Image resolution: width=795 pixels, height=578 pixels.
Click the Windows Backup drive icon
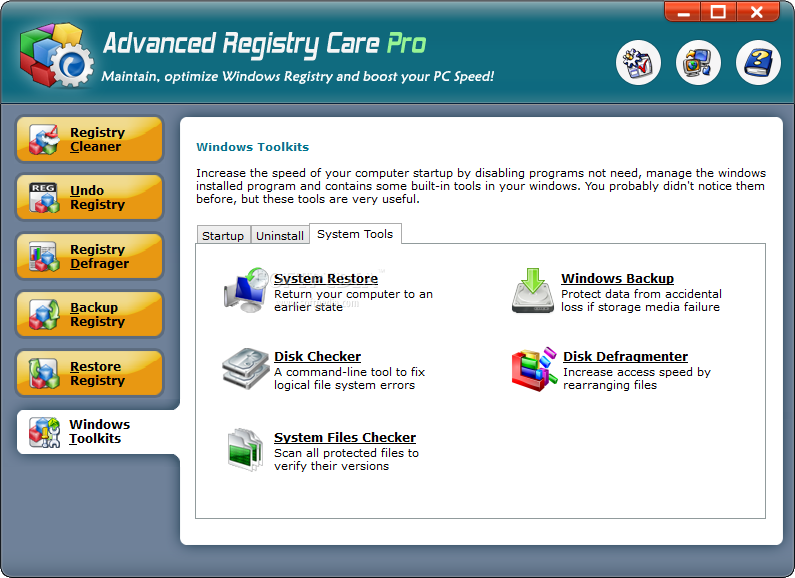pos(532,291)
